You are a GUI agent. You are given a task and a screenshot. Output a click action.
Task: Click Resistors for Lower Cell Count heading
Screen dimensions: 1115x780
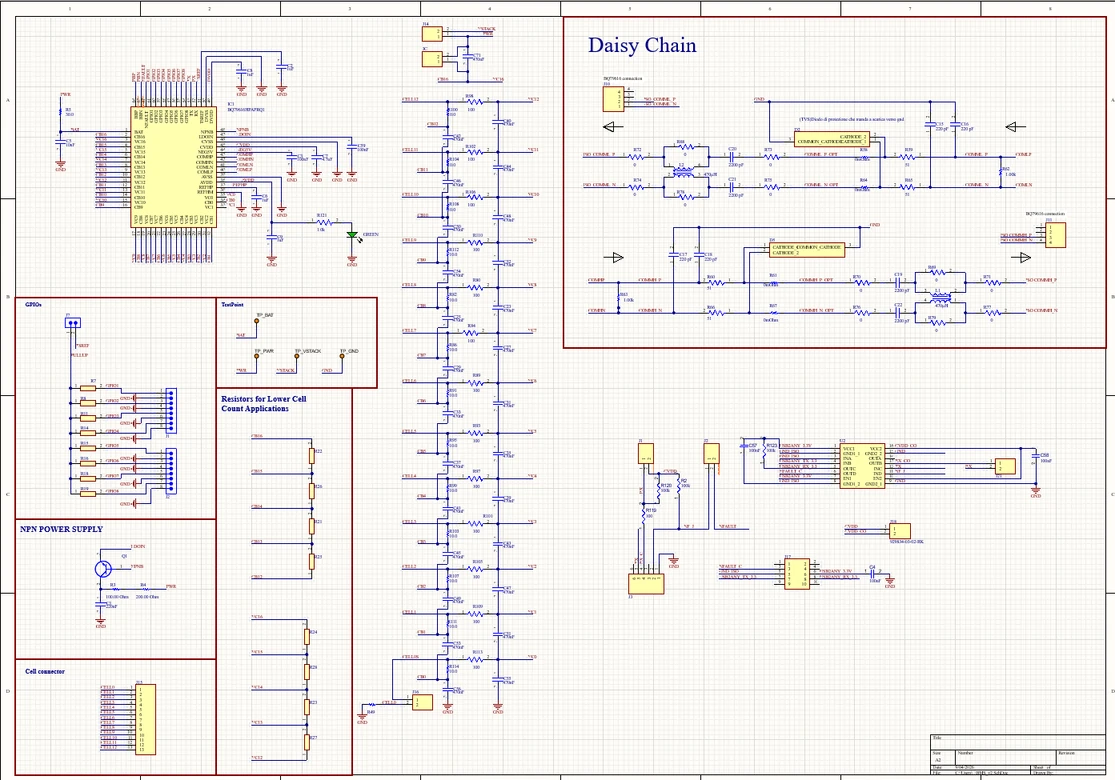pyautogui.click(x=264, y=404)
